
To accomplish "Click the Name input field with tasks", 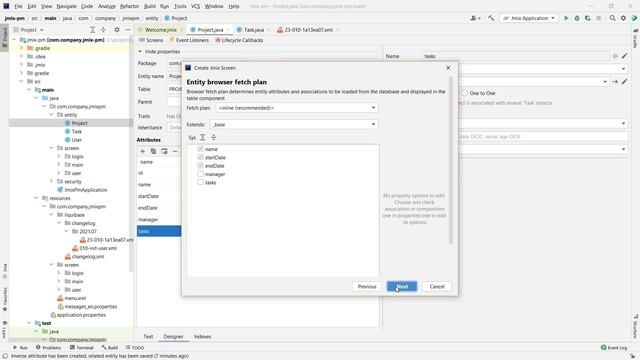I will click(516, 56).
